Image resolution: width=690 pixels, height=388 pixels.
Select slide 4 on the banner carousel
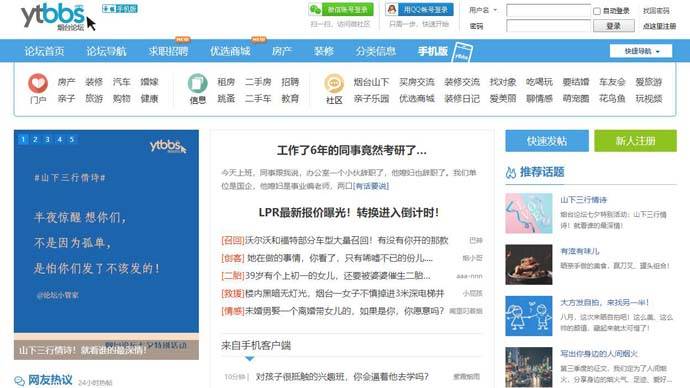click(60, 139)
